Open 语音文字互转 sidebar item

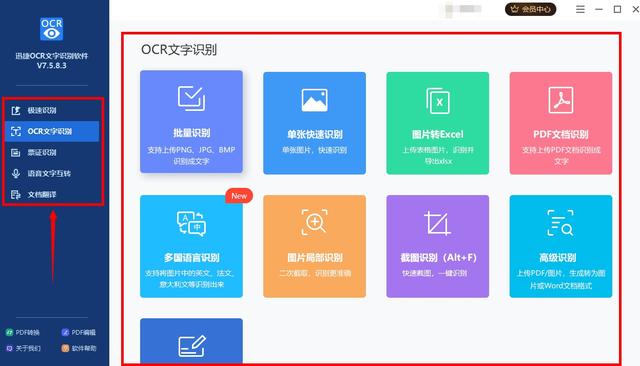coord(52,173)
